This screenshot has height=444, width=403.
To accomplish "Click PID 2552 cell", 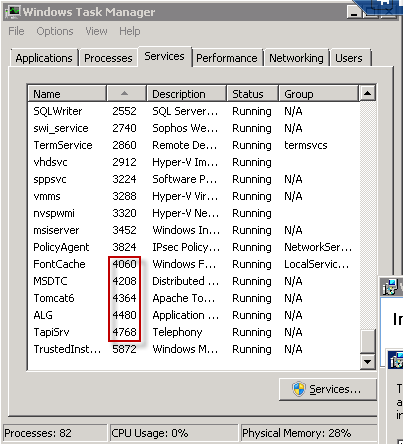I will pos(124,111).
